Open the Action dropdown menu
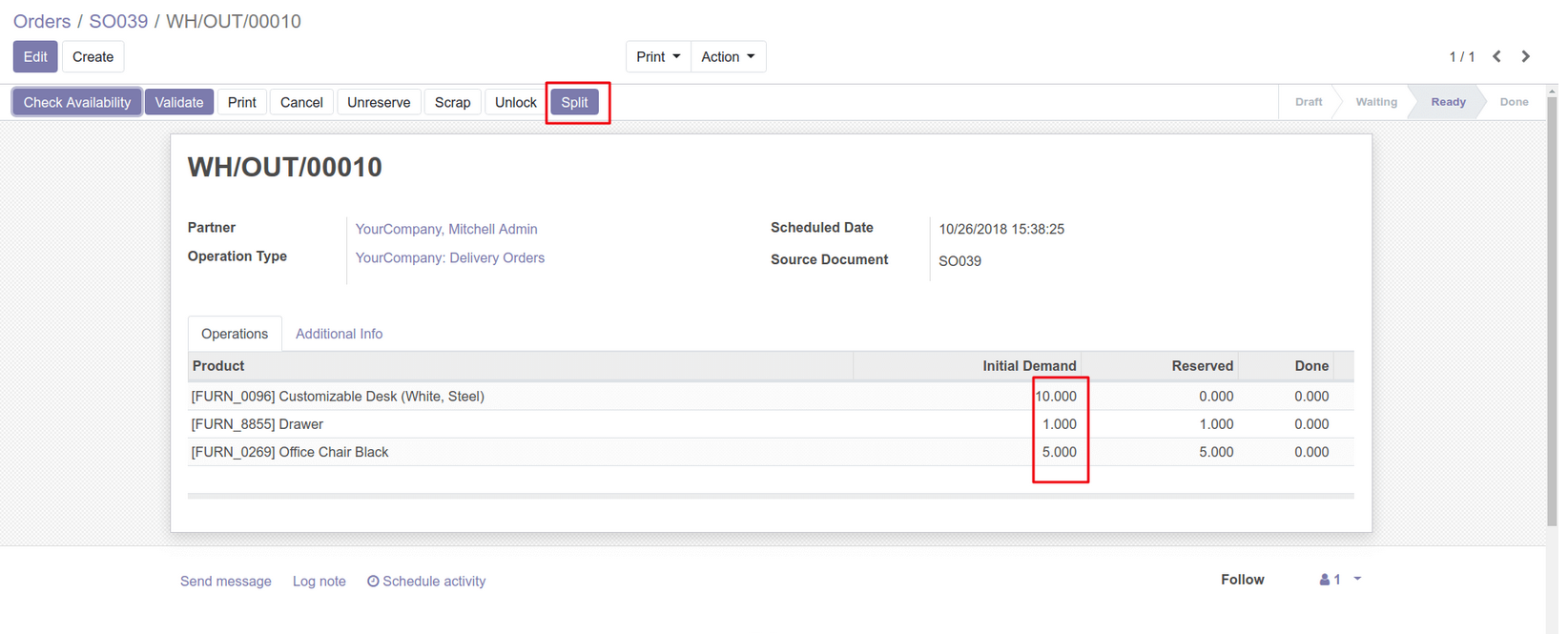This screenshot has height=634, width=1568. [728, 57]
